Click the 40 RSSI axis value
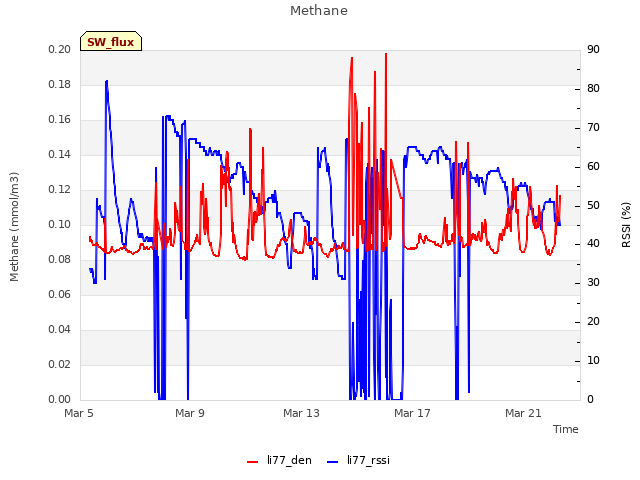 pos(593,244)
